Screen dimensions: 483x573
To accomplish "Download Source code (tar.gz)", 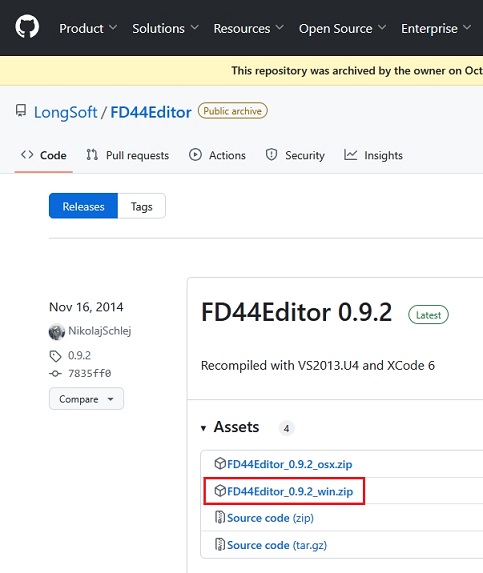I will tap(277, 545).
